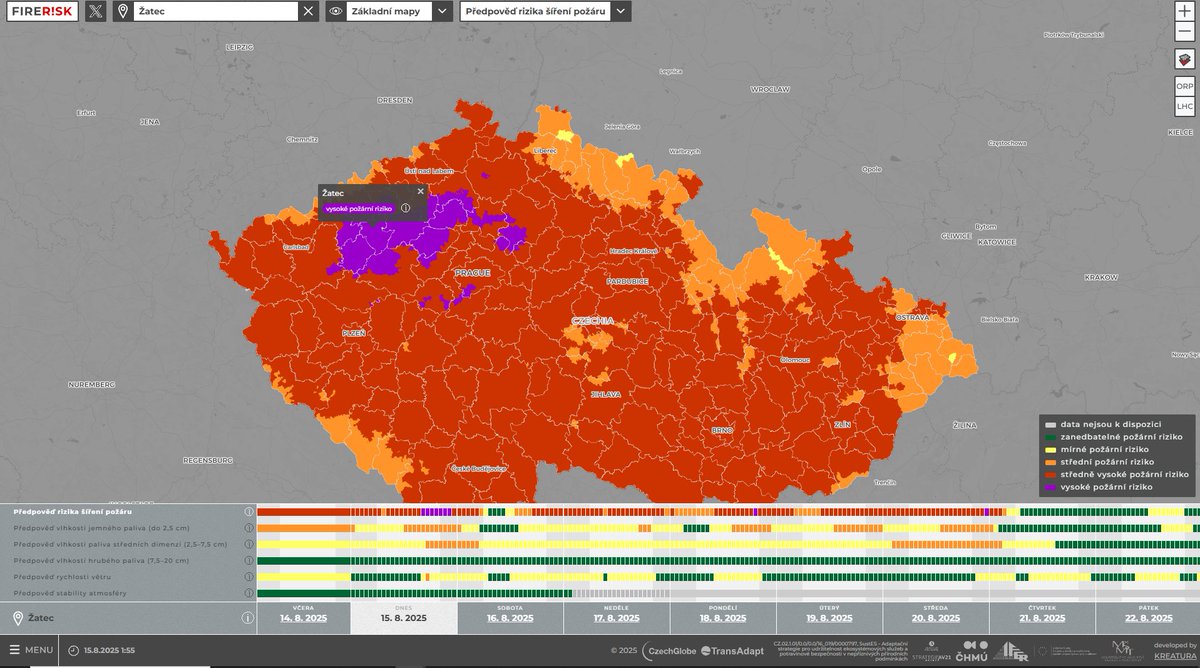Toggle the eye icon for base map visibility
1200x668 pixels.
(x=336, y=11)
